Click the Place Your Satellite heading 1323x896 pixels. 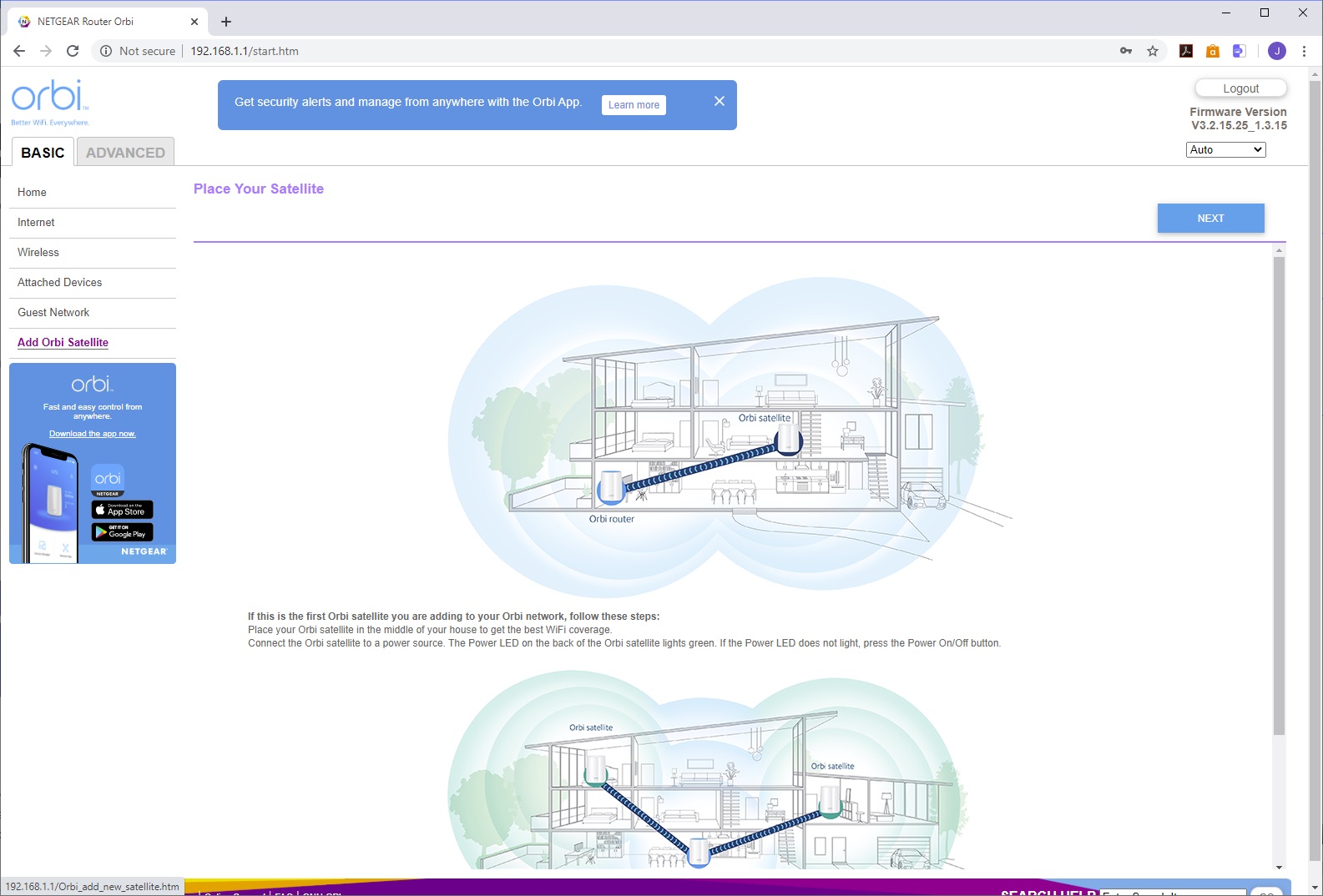pos(259,189)
